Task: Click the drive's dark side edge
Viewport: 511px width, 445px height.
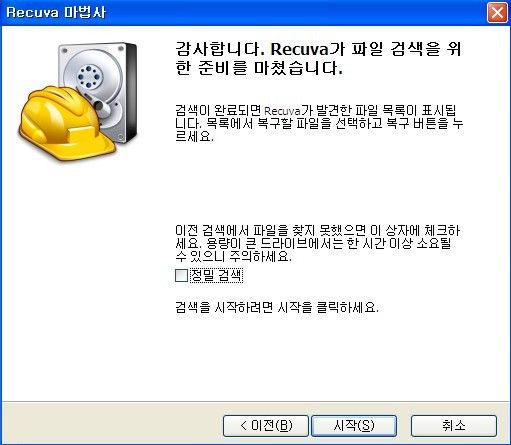Action: (x=131, y=91)
